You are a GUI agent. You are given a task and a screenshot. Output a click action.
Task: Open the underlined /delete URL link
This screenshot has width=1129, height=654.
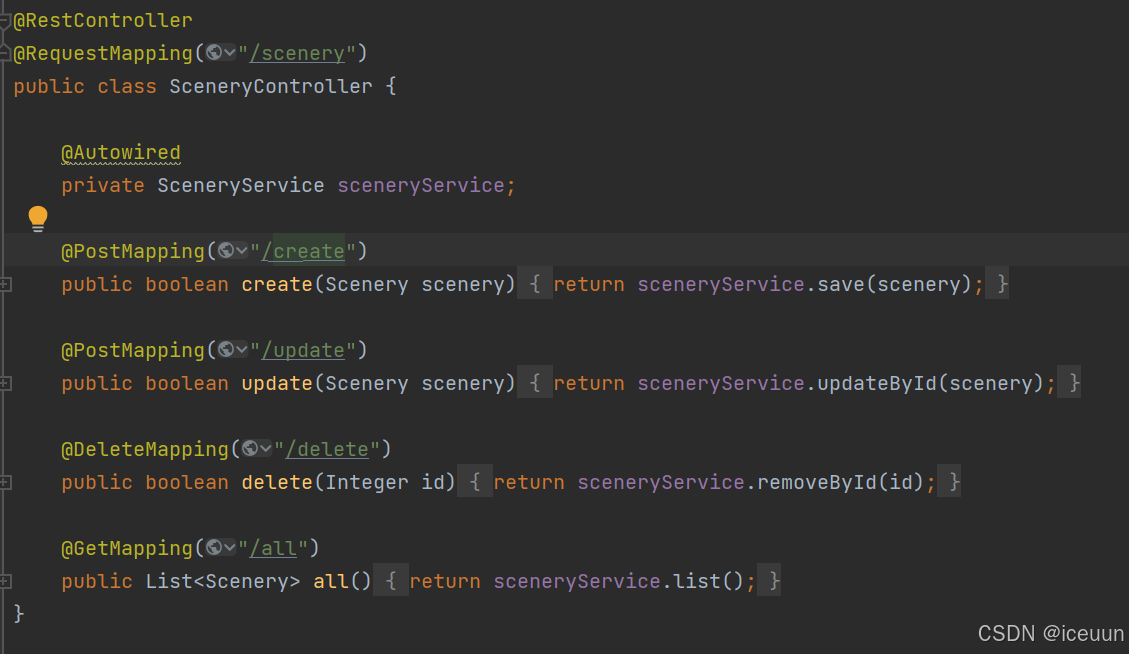pos(328,448)
